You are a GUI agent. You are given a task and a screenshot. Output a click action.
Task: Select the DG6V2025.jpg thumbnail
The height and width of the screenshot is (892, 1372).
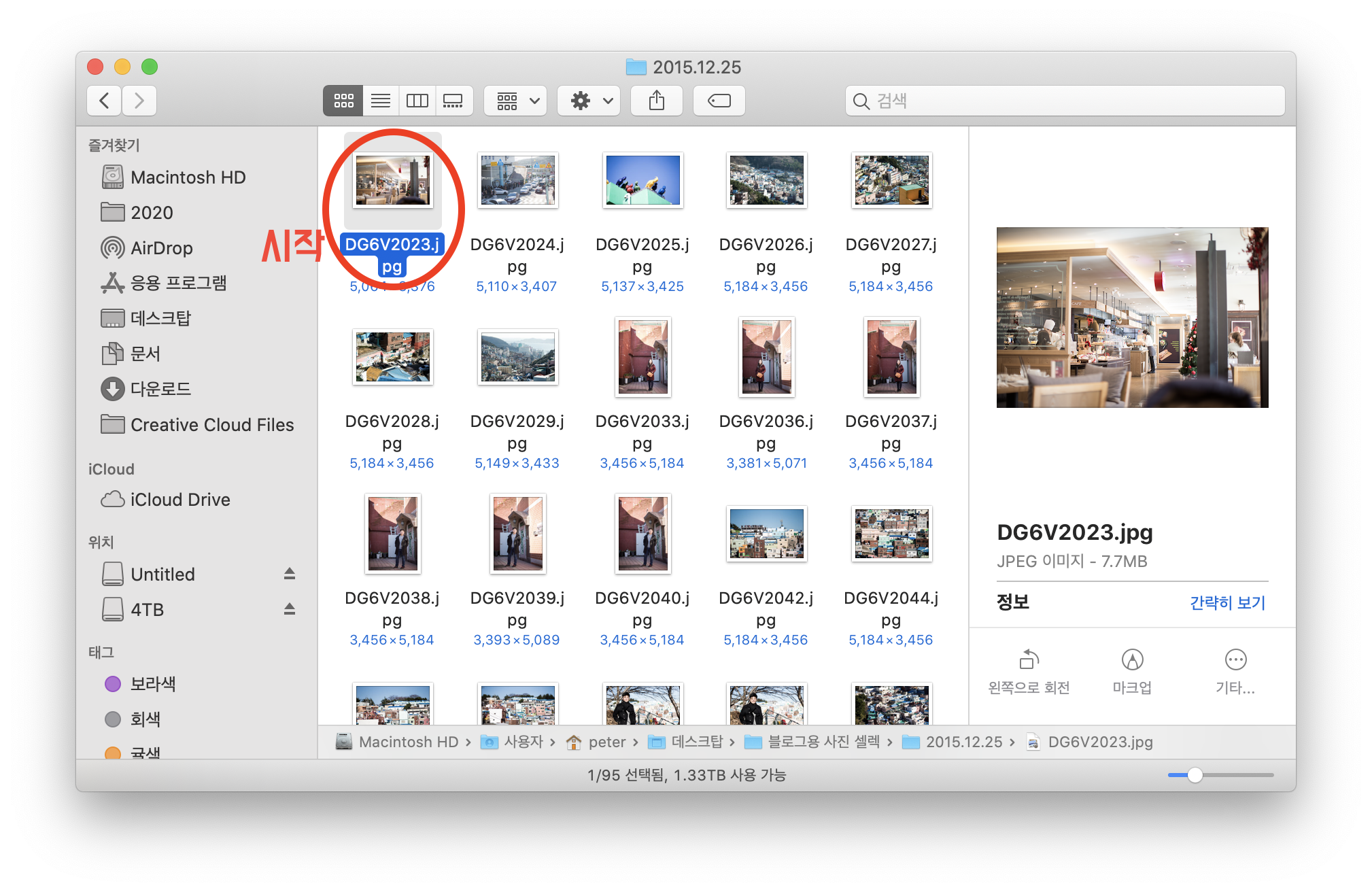click(642, 180)
